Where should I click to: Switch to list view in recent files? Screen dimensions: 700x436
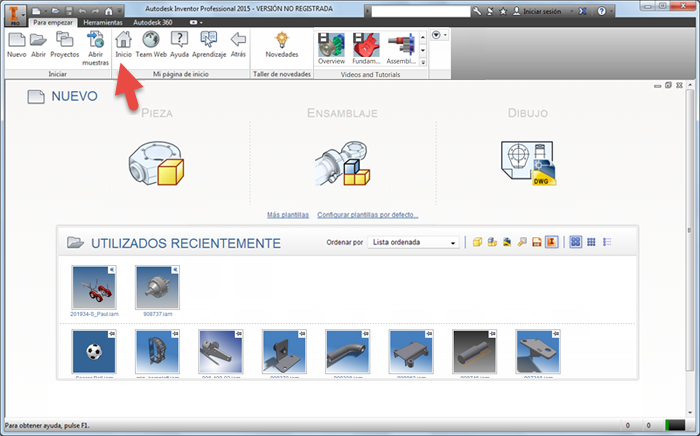click(x=607, y=242)
